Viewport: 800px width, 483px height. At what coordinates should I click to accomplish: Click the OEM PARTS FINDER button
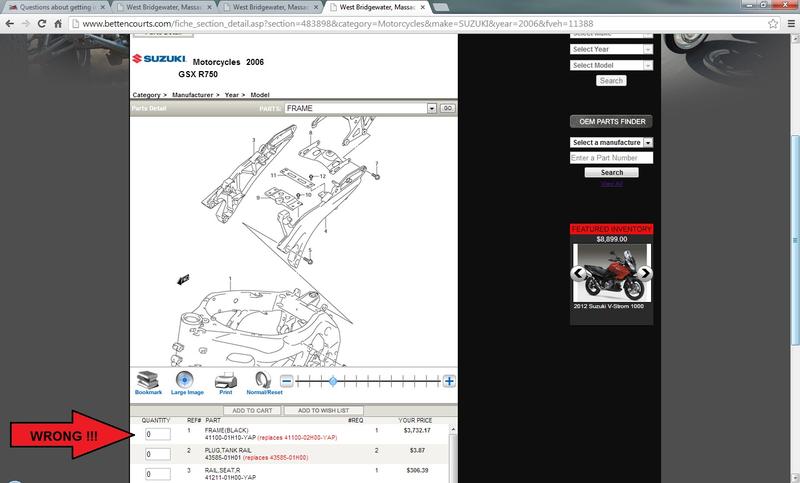pos(611,121)
